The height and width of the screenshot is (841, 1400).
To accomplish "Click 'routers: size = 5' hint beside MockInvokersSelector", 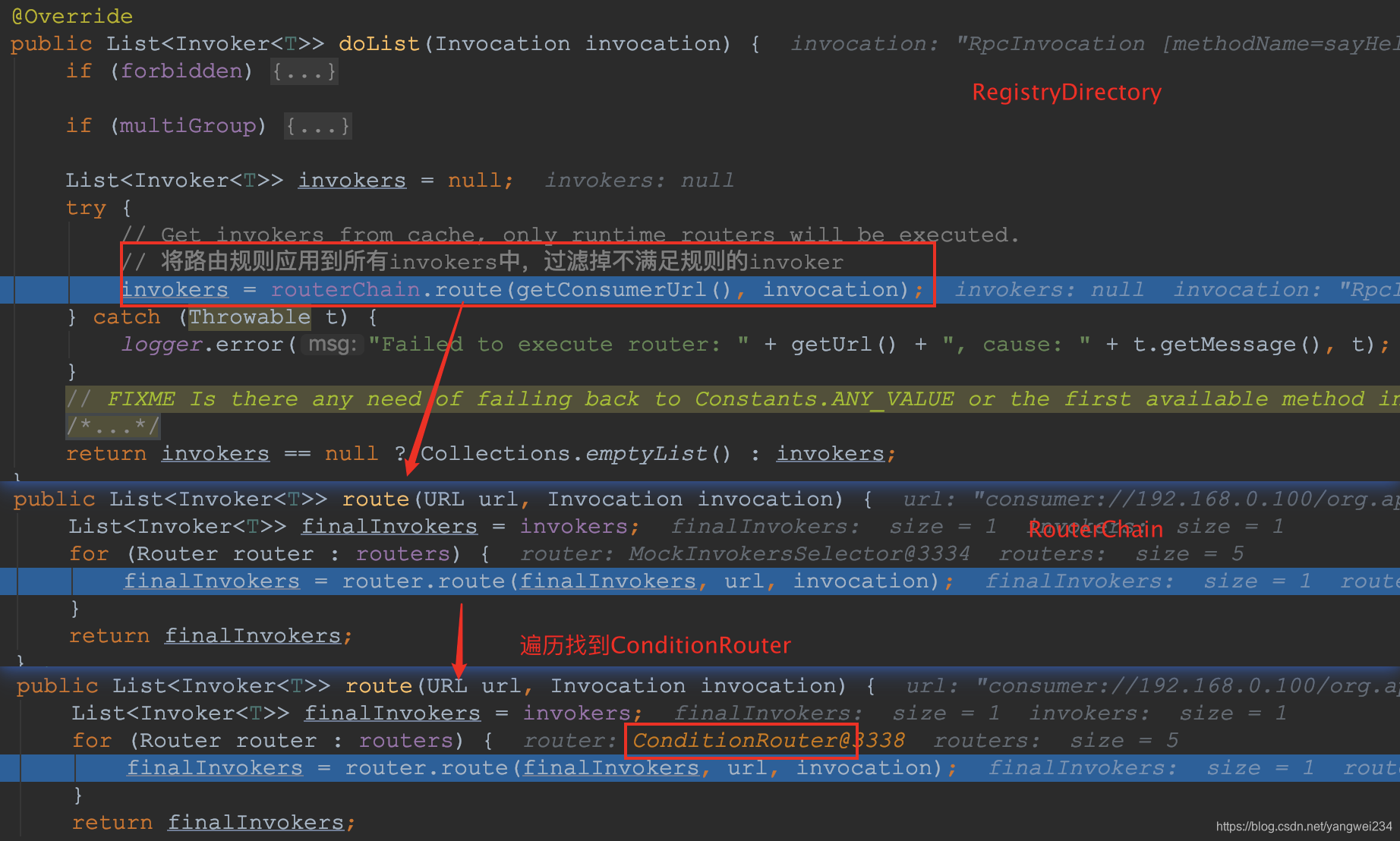I will point(1121,554).
